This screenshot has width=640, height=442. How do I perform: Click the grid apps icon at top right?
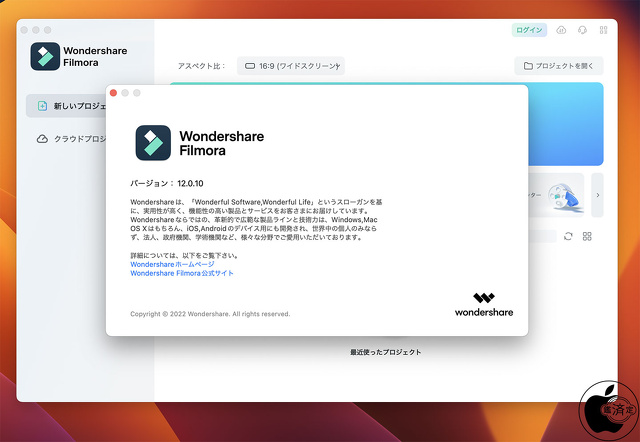603,30
